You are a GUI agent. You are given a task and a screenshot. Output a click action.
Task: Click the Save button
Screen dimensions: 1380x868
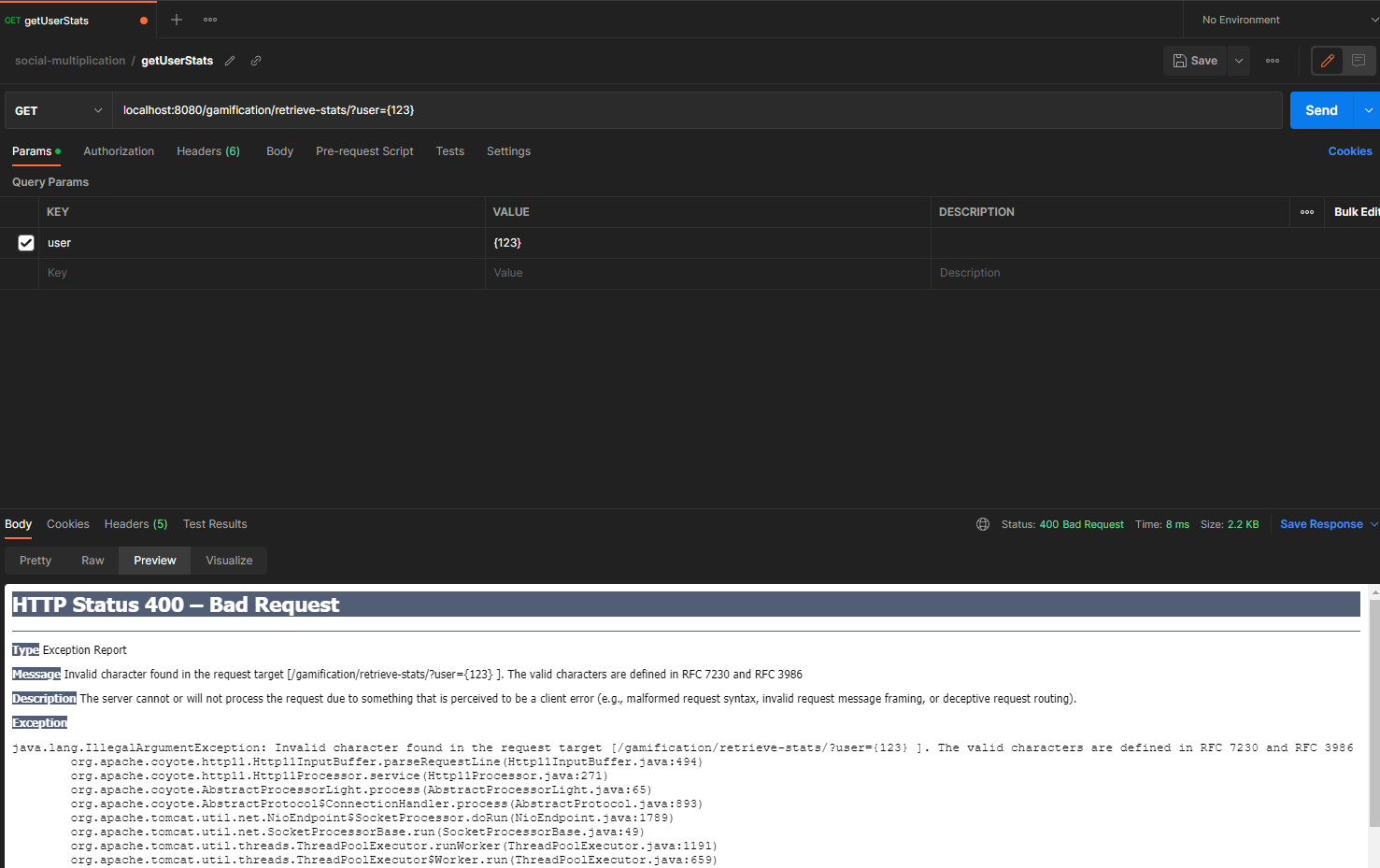pos(1195,61)
